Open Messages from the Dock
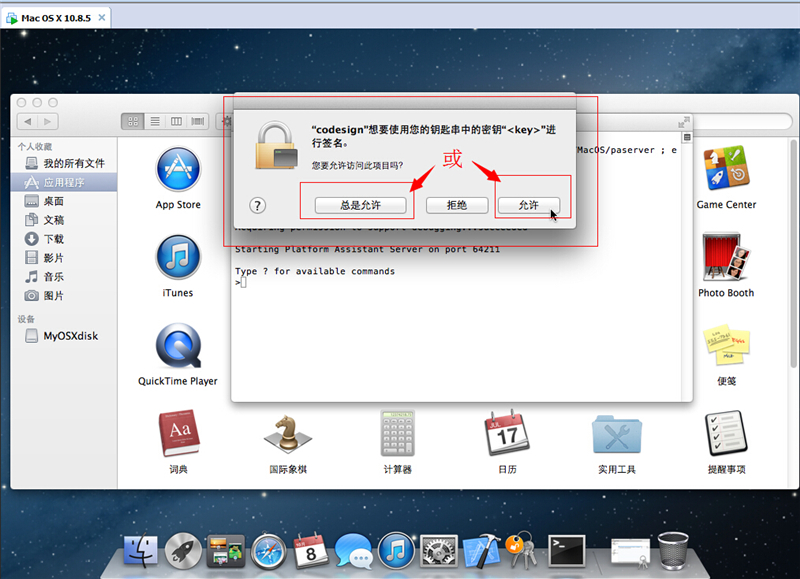Image resolution: width=800 pixels, height=579 pixels. [x=354, y=551]
